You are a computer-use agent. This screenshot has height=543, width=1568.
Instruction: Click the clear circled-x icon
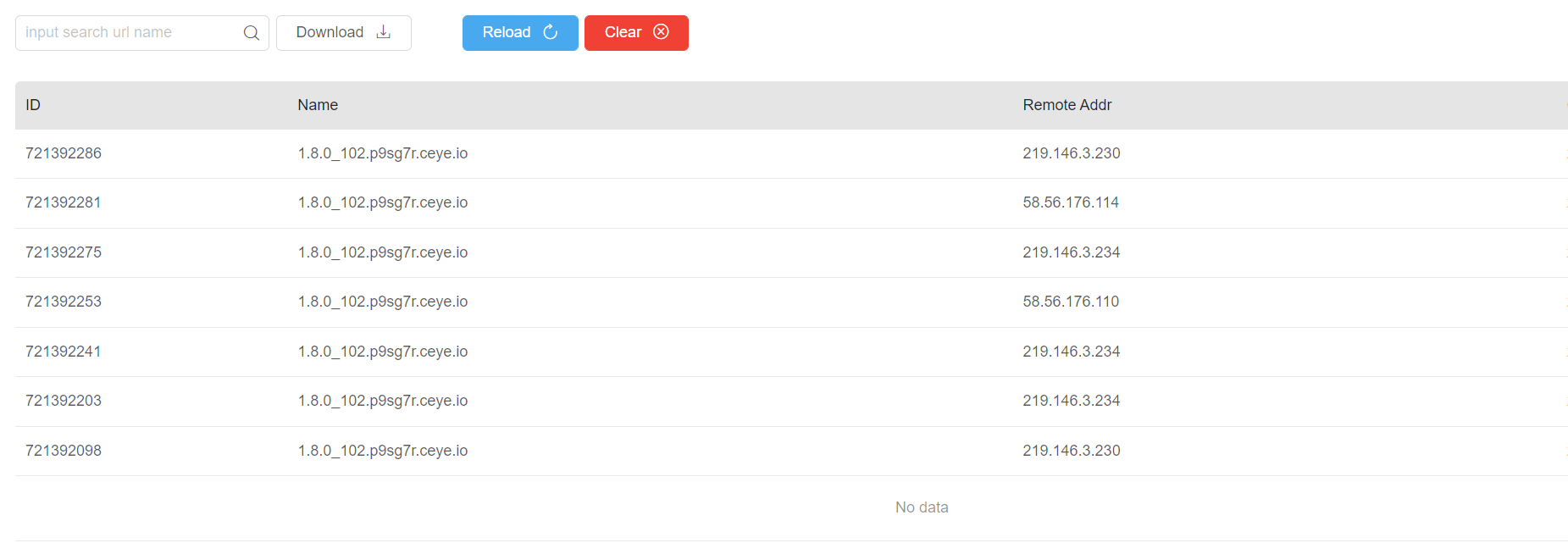[661, 31]
